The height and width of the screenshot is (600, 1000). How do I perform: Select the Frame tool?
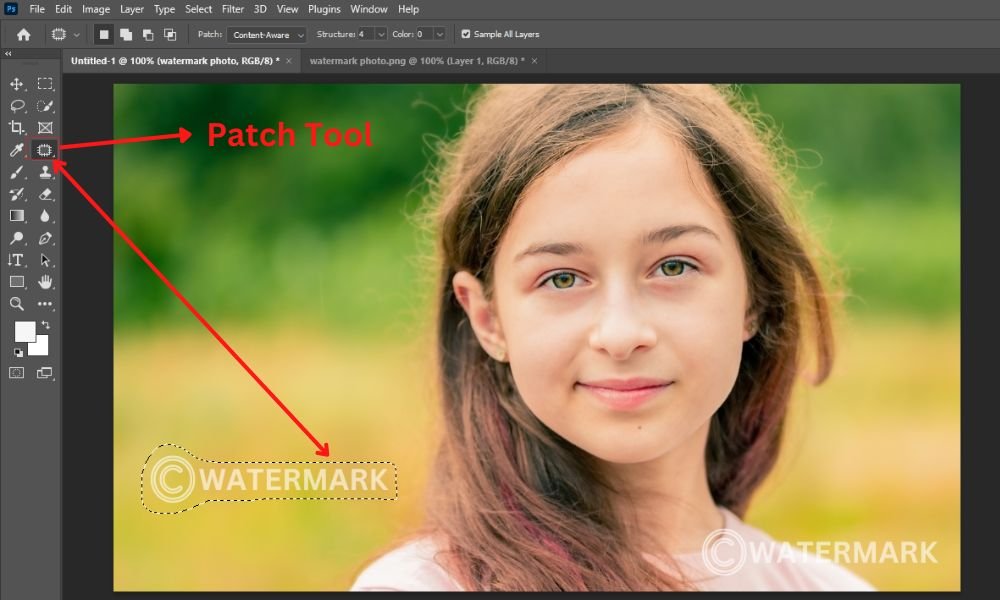[45, 128]
